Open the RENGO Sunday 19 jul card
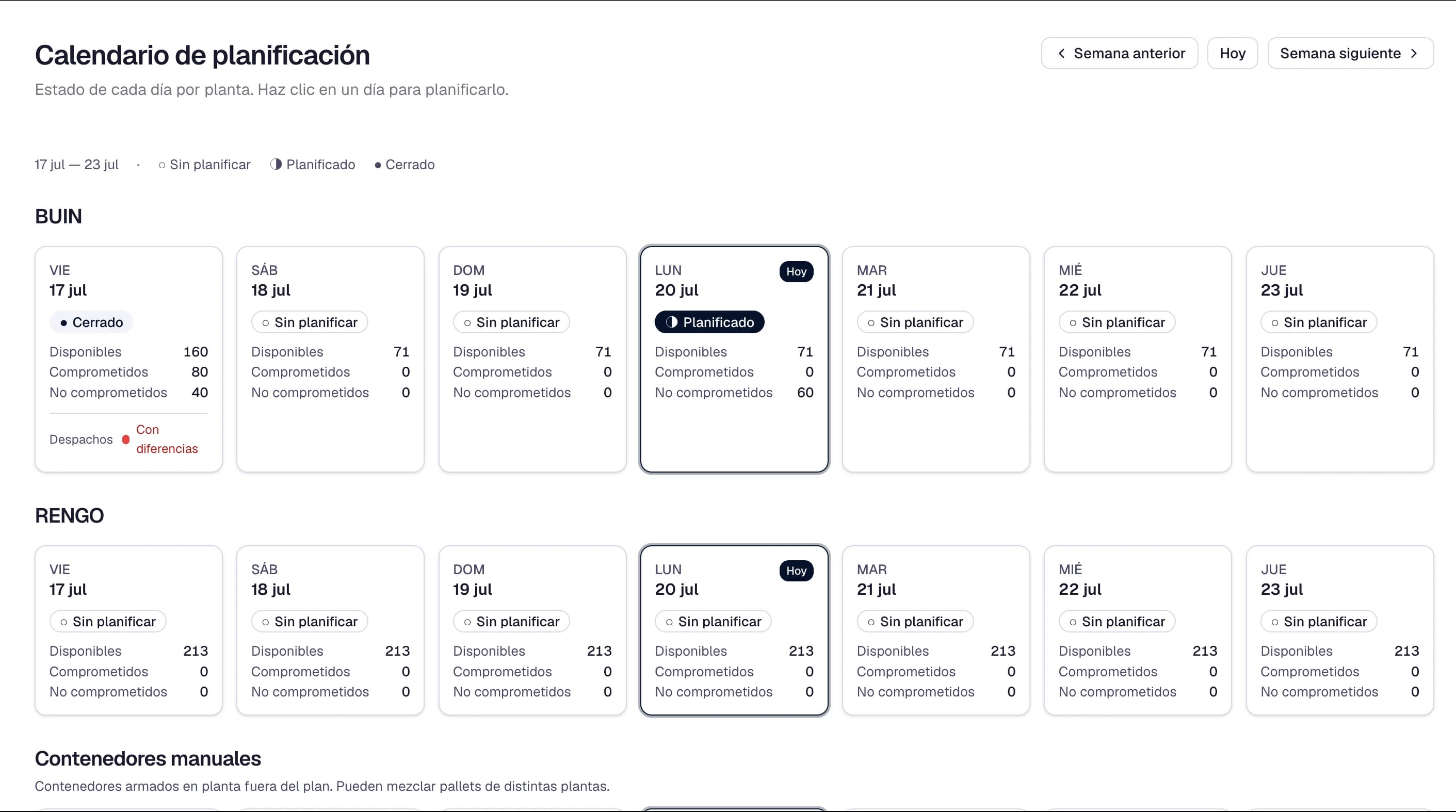 (532, 630)
